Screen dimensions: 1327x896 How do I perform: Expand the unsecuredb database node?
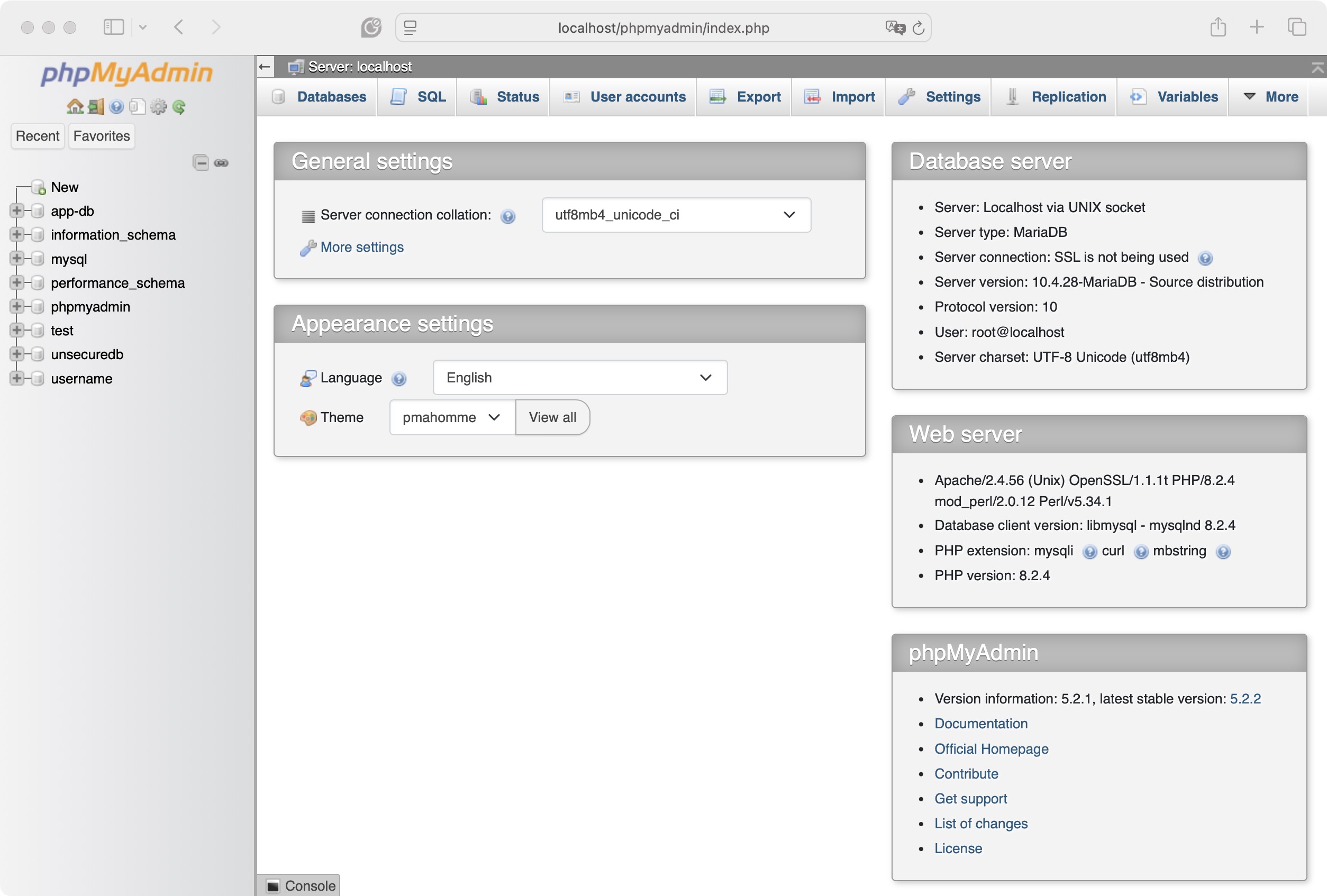[x=16, y=354]
